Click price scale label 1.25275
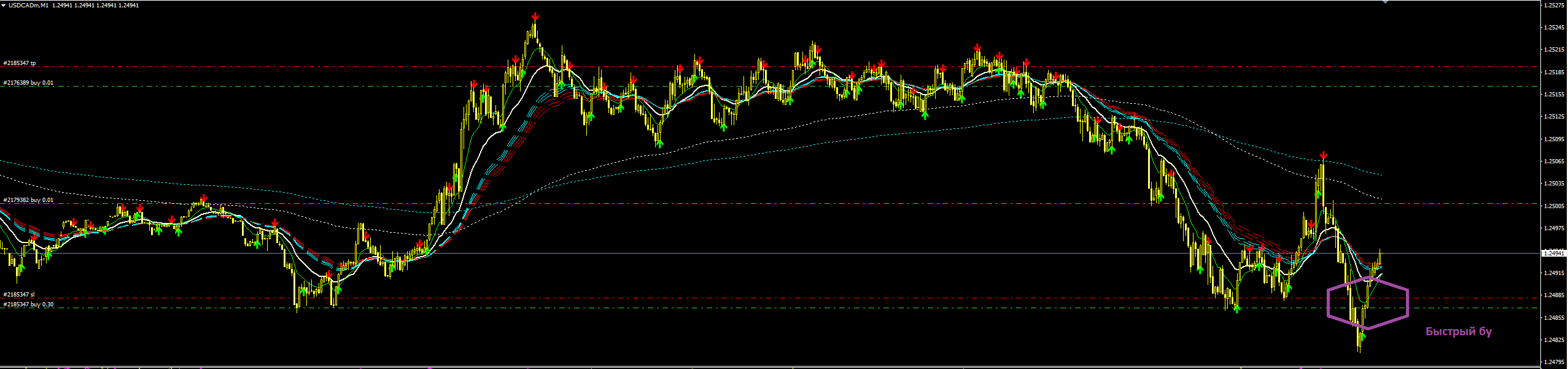1568x369 pixels. click(1554, 6)
